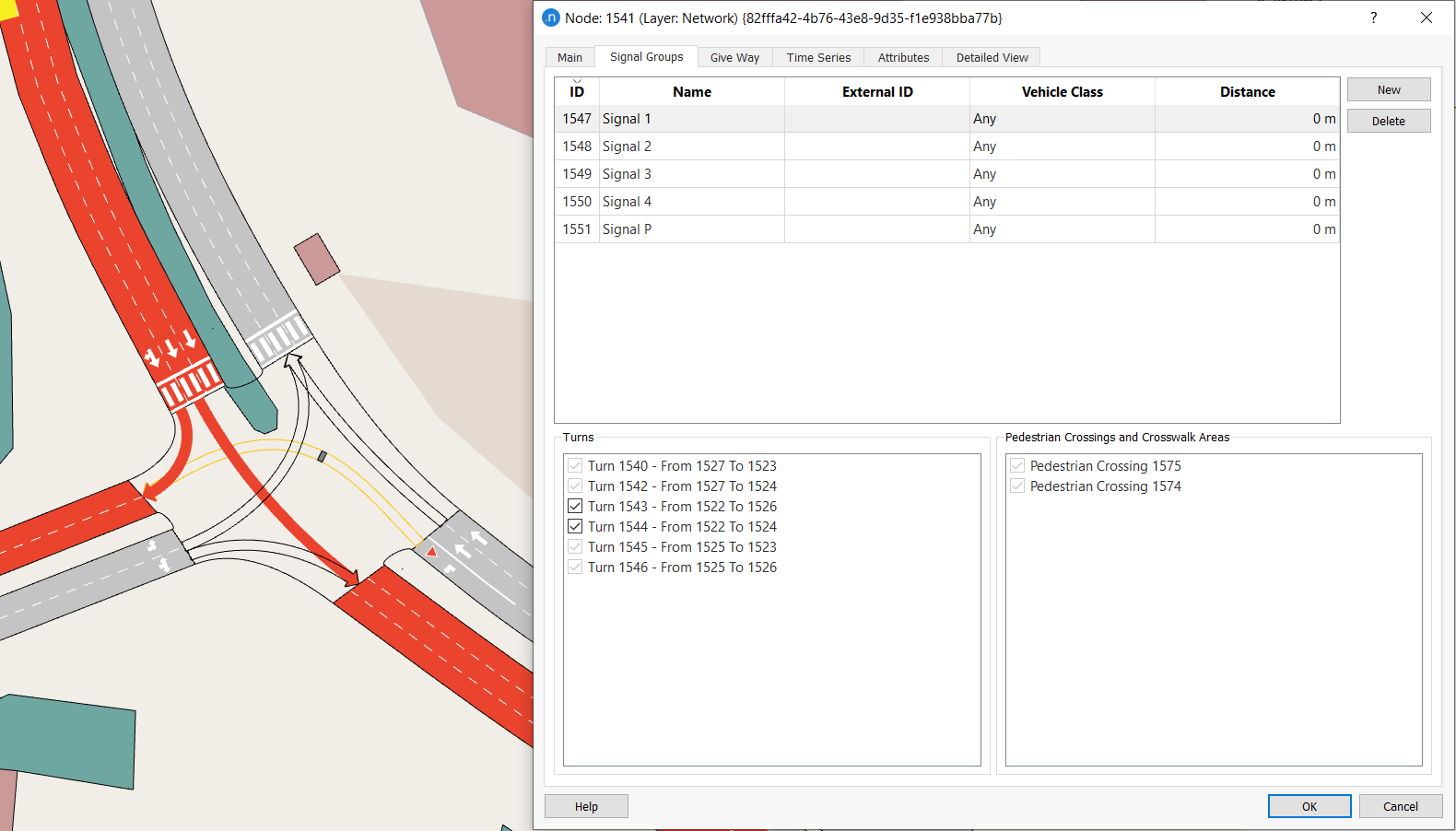The width and height of the screenshot is (1456, 831).
Task: Click the OK button to confirm
Action: (x=1309, y=806)
